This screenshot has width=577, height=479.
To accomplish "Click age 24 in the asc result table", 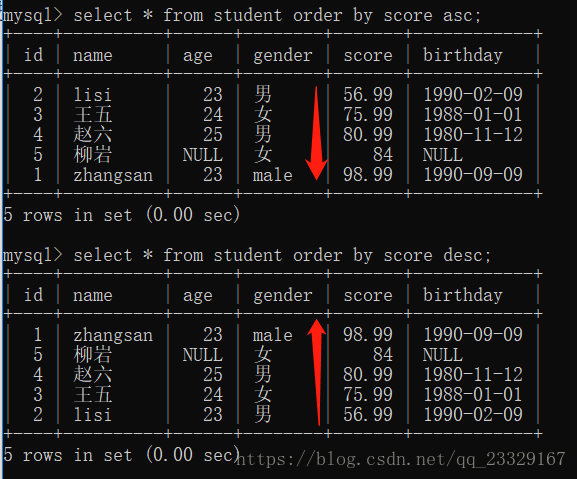I will point(213,114).
